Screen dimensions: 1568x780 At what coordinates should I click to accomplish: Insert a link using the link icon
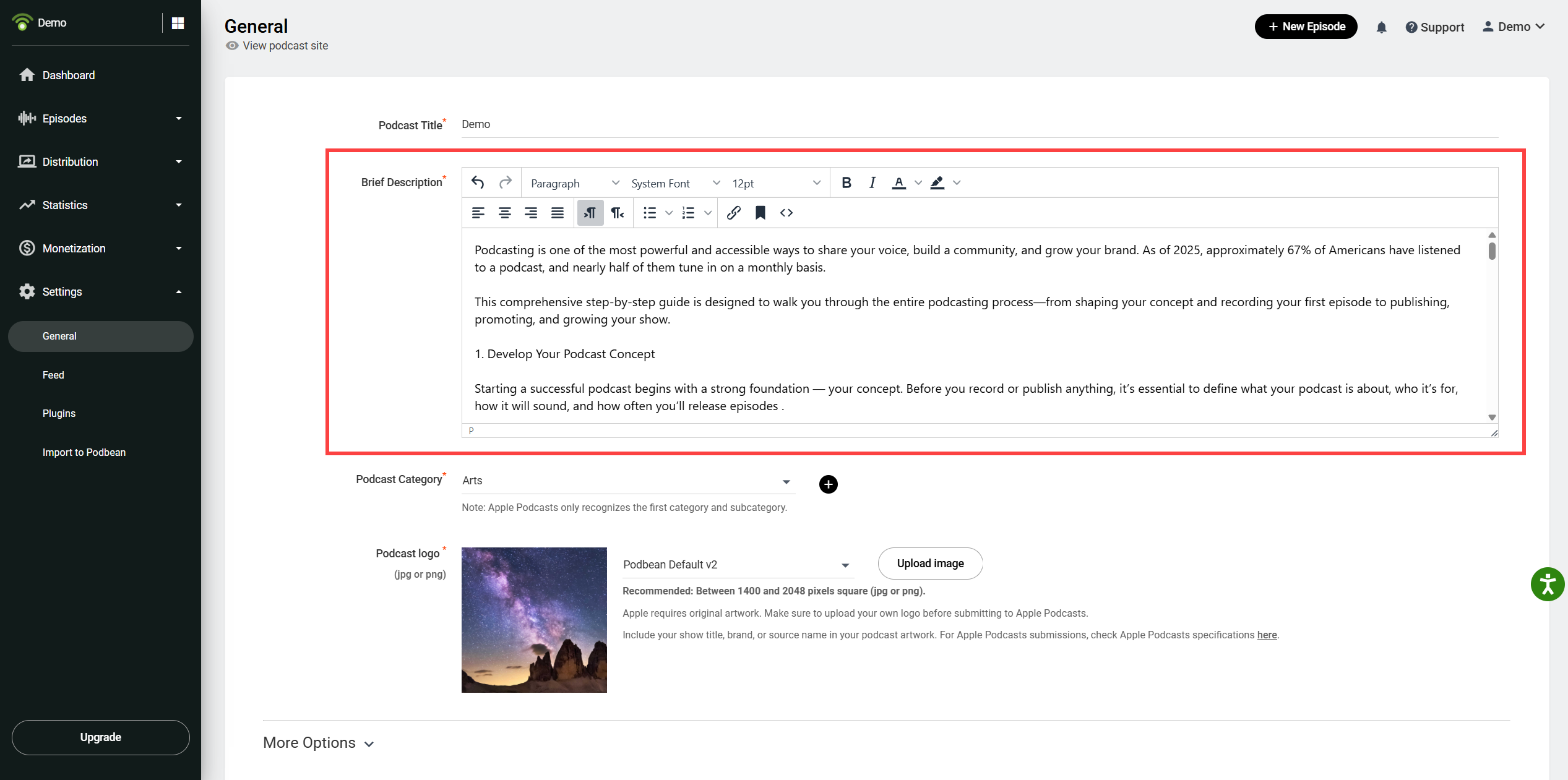point(734,213)
